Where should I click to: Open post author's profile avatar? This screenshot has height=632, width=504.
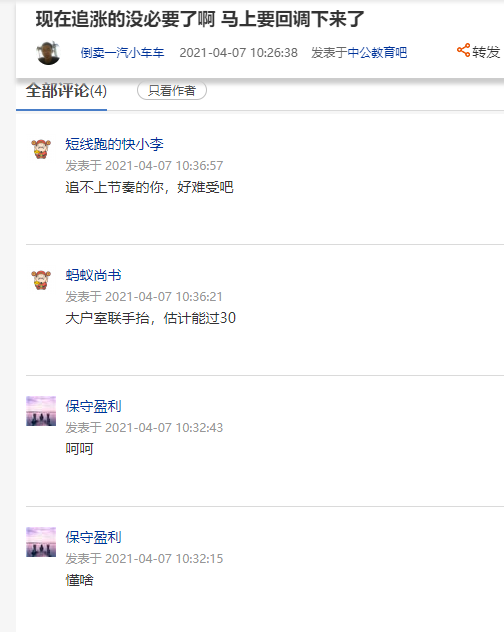tap(48, 52)
